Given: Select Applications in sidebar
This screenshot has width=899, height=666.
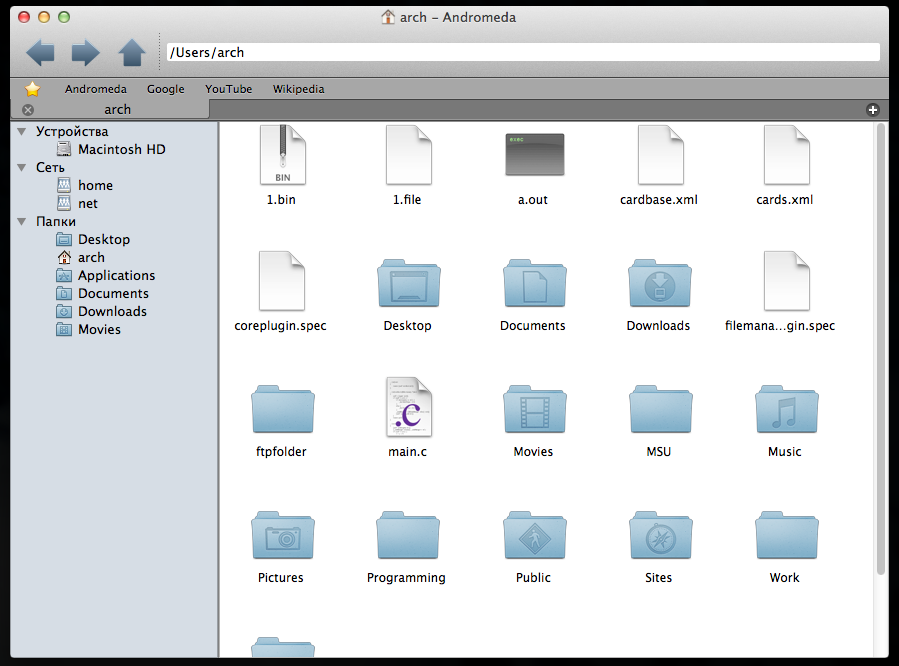Looking at the screenshot, I should (x=114, y=276).
